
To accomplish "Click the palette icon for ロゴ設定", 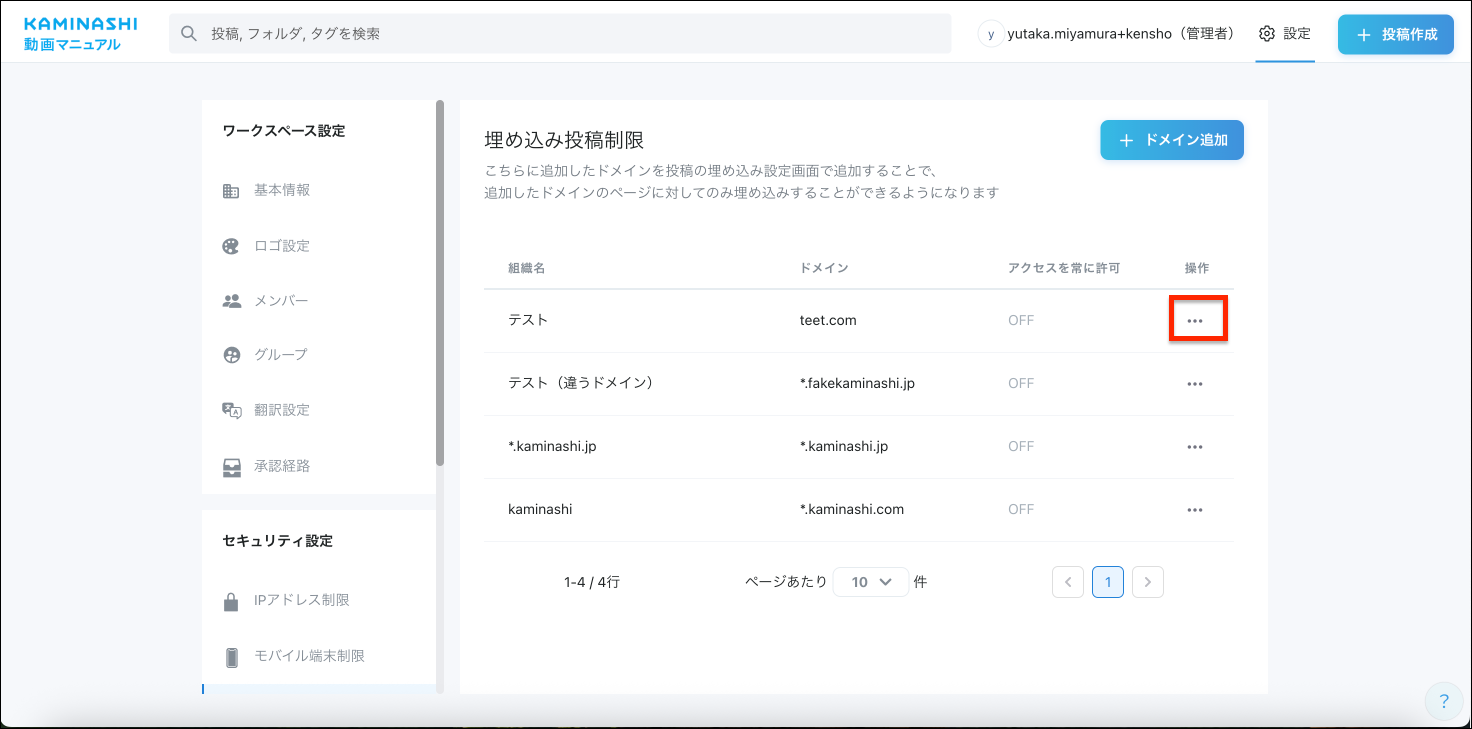I will 231,246.
